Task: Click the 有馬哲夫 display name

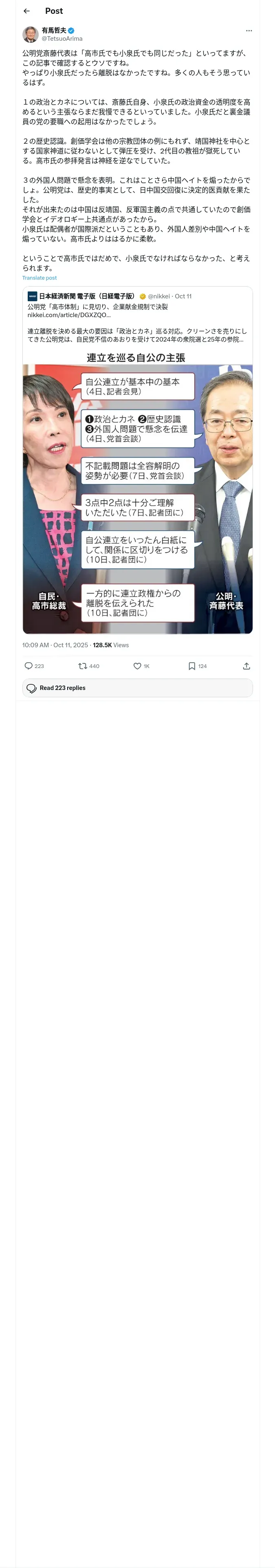Action: (54, 31)
